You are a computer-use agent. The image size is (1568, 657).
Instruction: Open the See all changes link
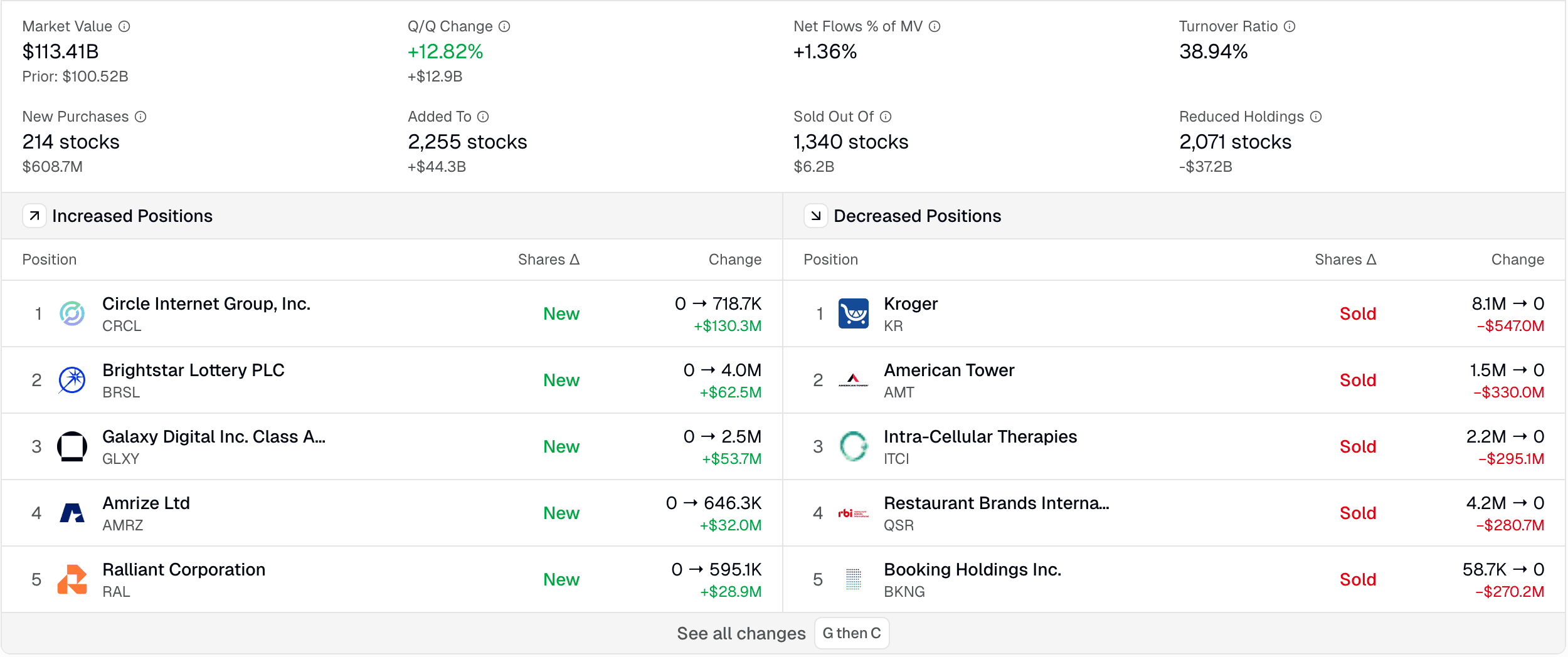pyautogui.click(x=741, y=633)
